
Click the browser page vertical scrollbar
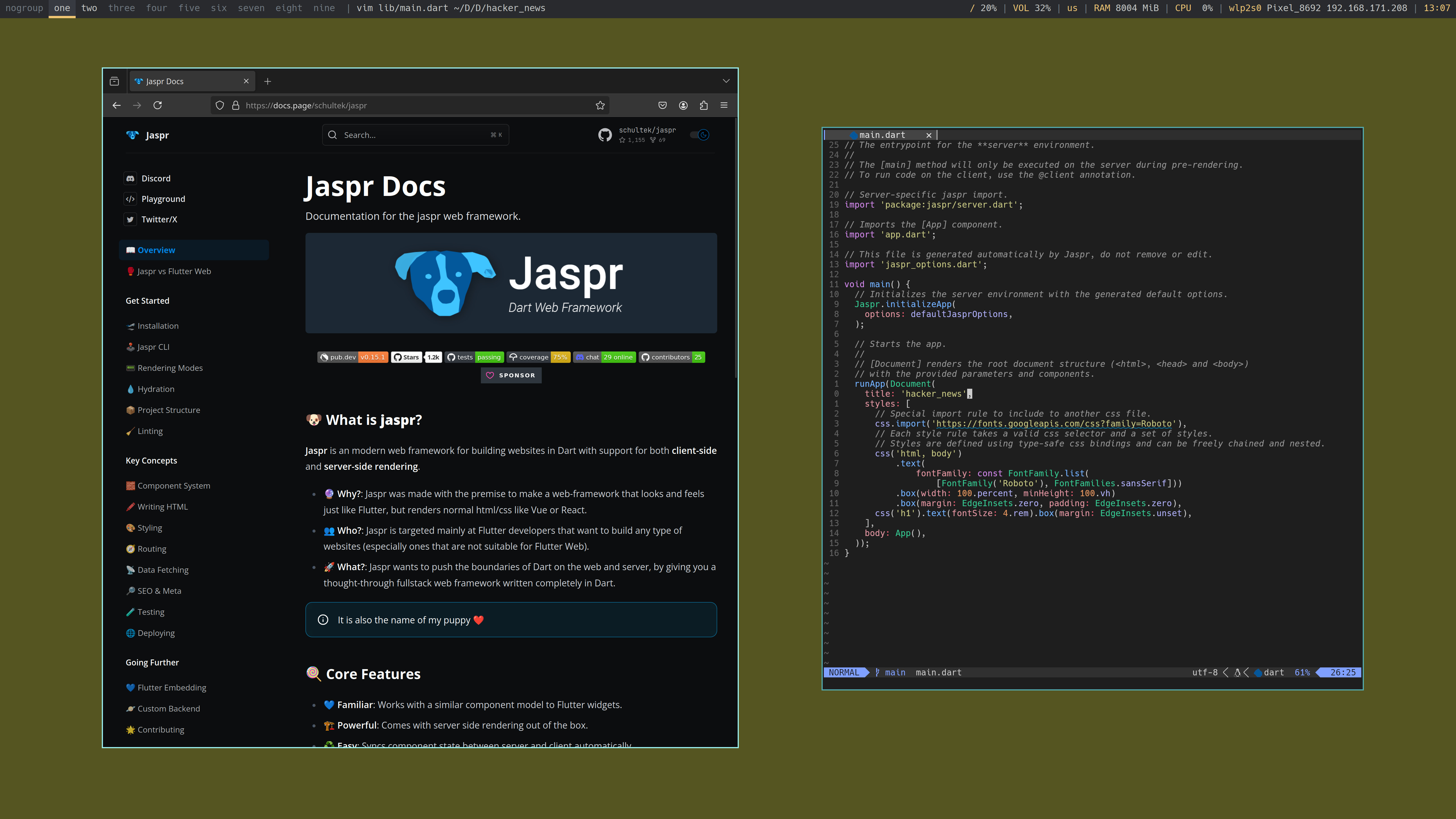(x=735, y=249)
